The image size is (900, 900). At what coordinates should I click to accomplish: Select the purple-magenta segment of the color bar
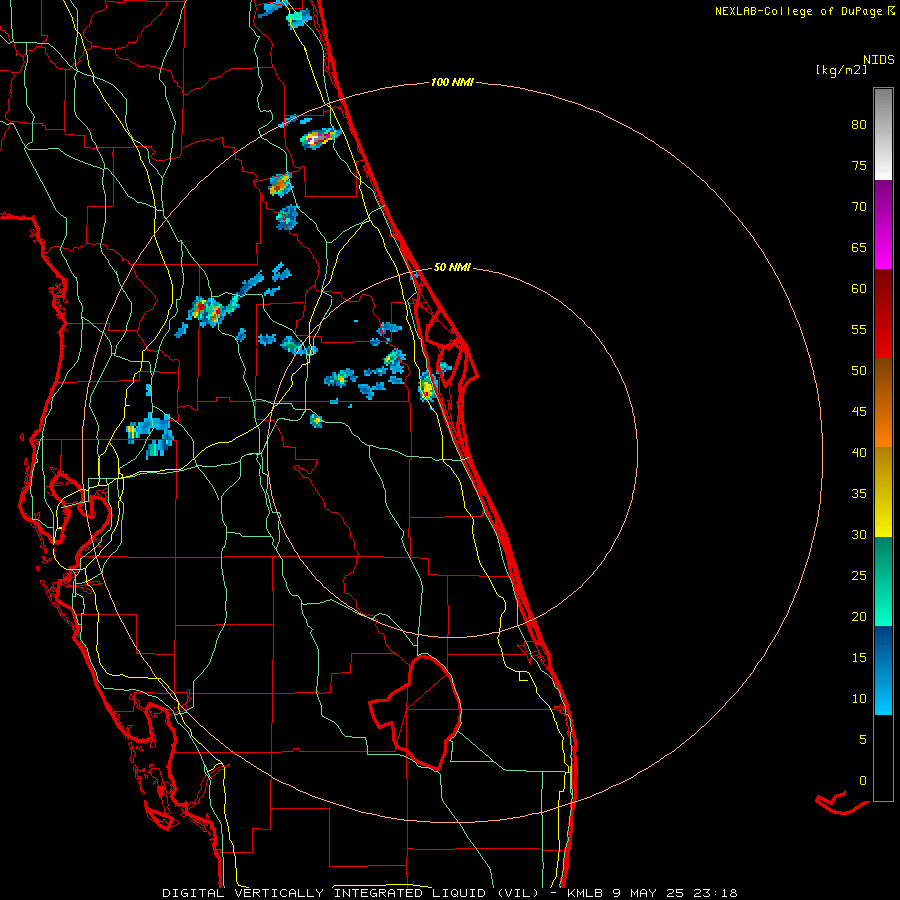(883, 224)
